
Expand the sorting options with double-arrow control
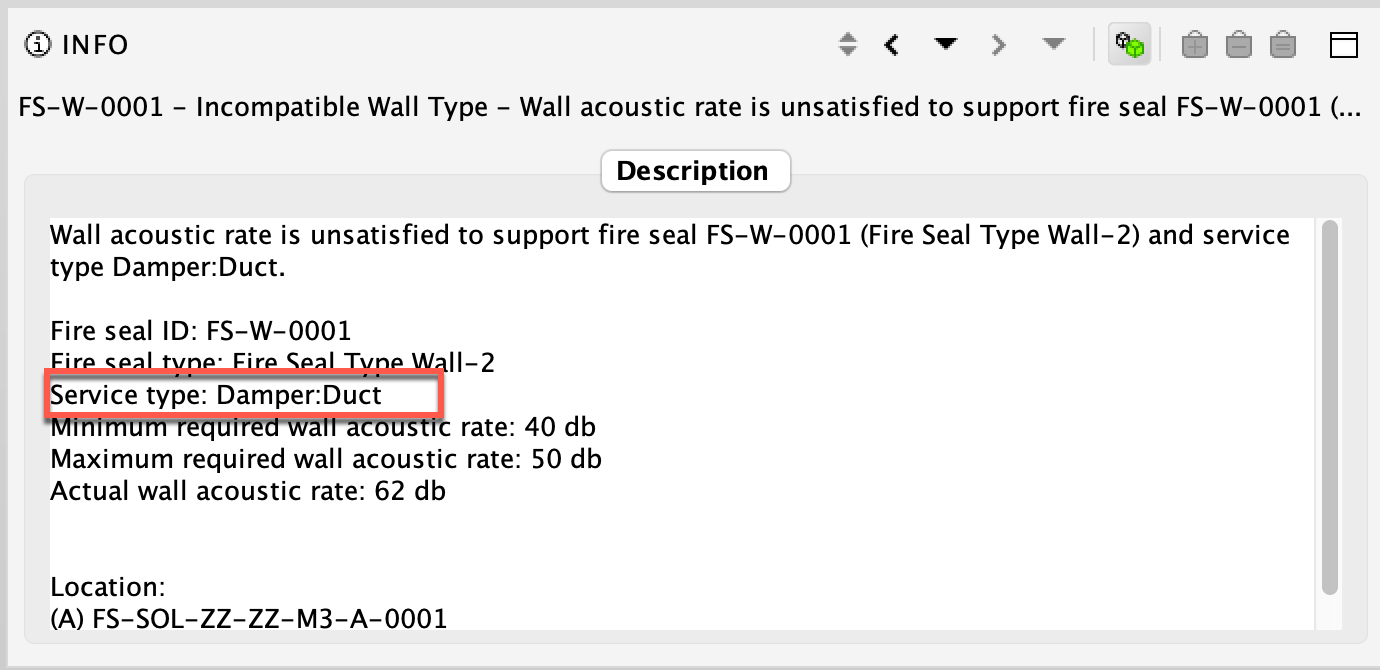pos(847,44)
